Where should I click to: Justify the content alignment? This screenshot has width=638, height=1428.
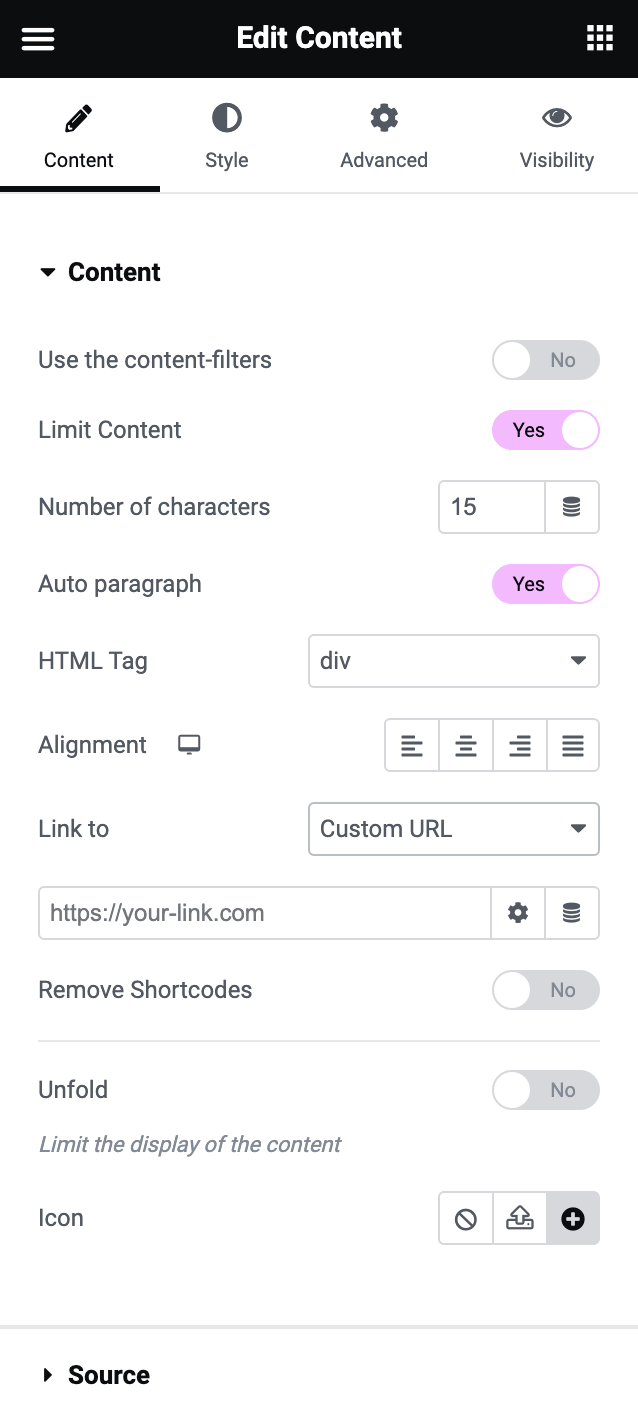point(573,745)
